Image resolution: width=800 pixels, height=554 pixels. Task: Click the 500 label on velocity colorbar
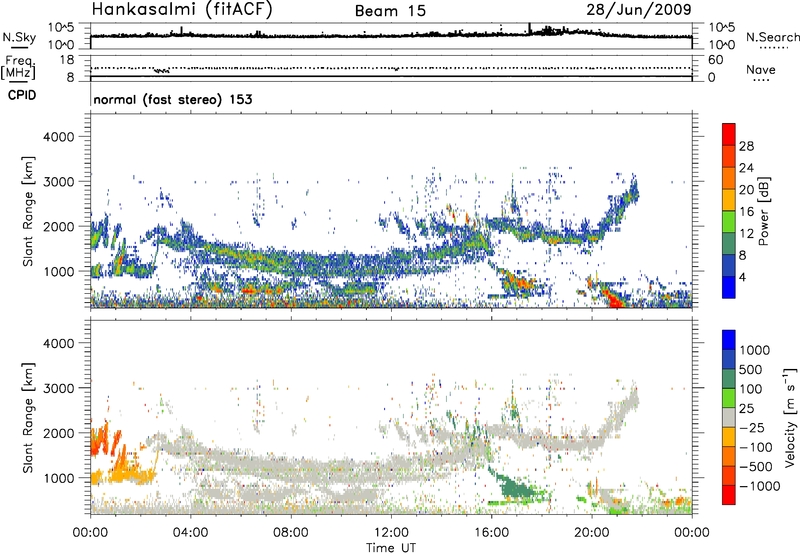click(751, 370)
